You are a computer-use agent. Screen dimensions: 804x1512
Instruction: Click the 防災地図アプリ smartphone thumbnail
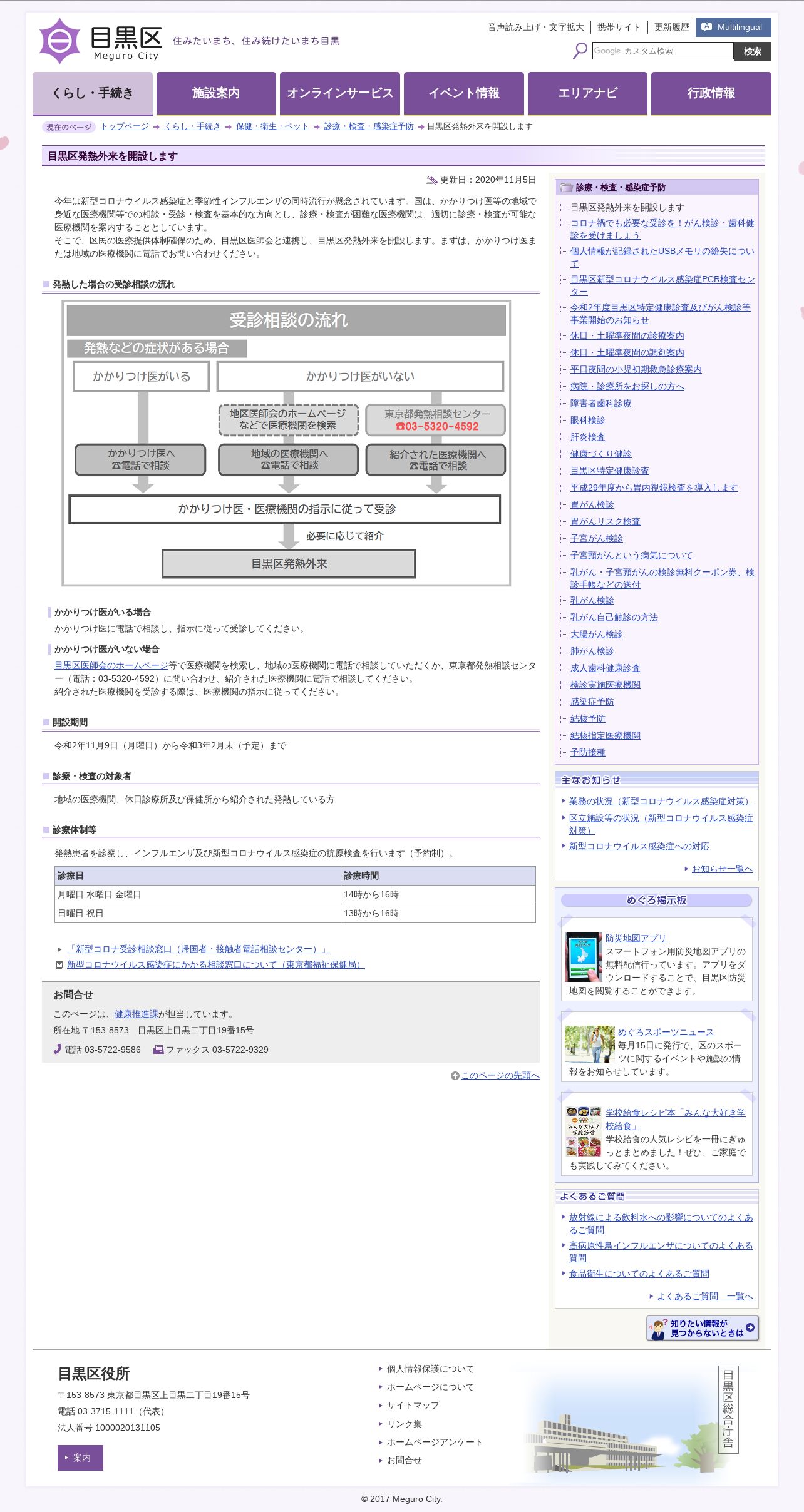click(584, 957)
